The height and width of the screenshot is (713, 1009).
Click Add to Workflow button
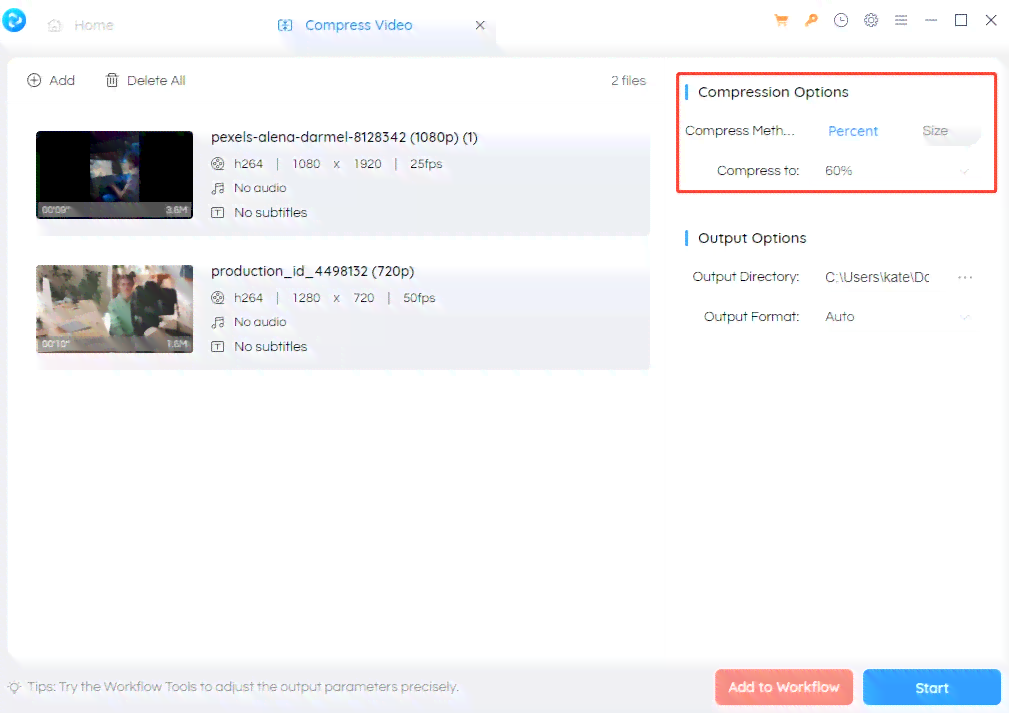[784, 687]
